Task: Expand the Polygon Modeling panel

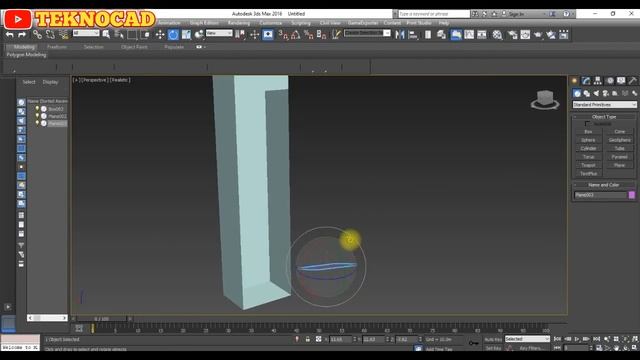Action: pyautogui.click(x=26, y=55)
